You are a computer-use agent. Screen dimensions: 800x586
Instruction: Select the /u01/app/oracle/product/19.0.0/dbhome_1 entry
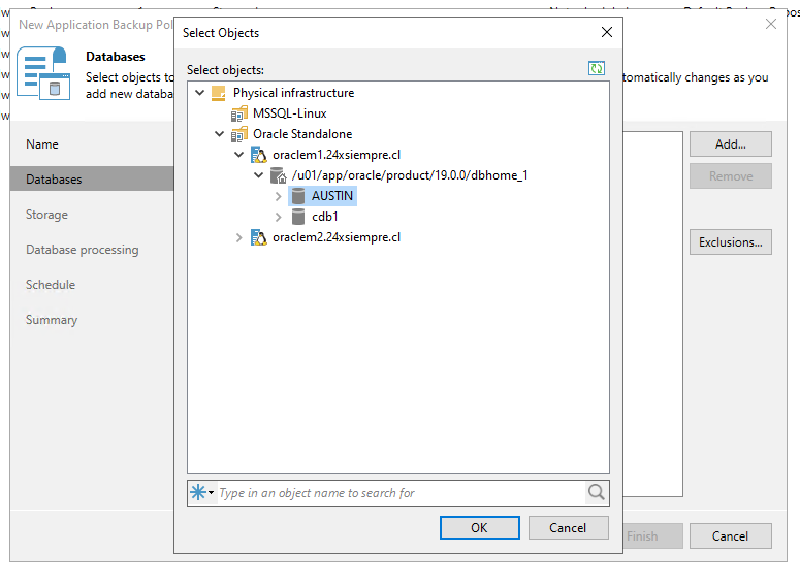tap(409, 175)
